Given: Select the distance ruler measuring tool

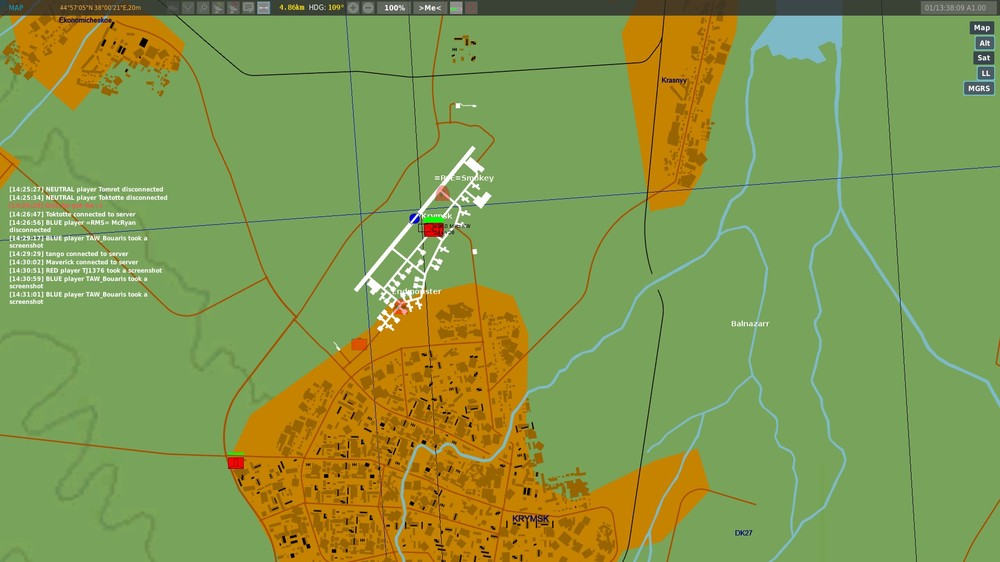Looking at the screenshot, I should pos(263,8).
